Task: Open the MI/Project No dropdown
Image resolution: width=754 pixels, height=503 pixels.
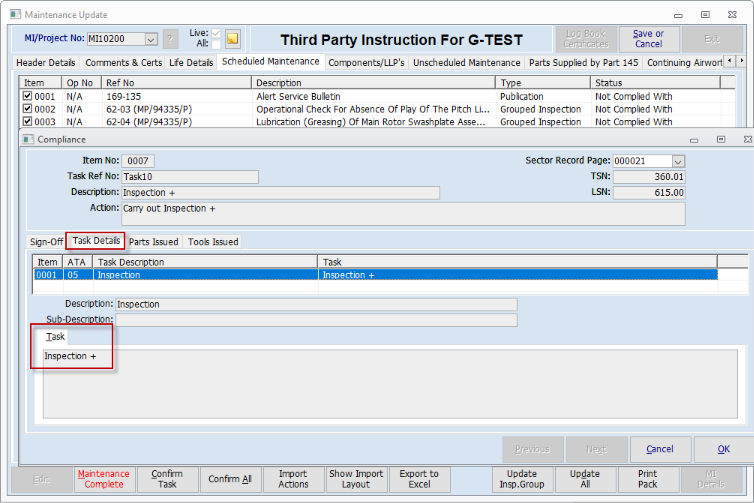Action: [151, 39]
